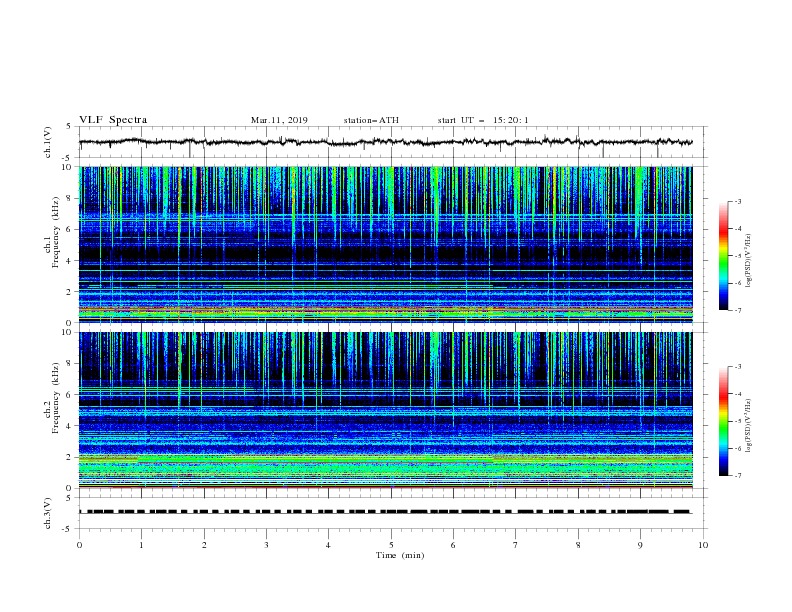The height and width of the screenshot is (612, 792).
Task: Click the time axis tick label "9"
Action: point(640,545)
